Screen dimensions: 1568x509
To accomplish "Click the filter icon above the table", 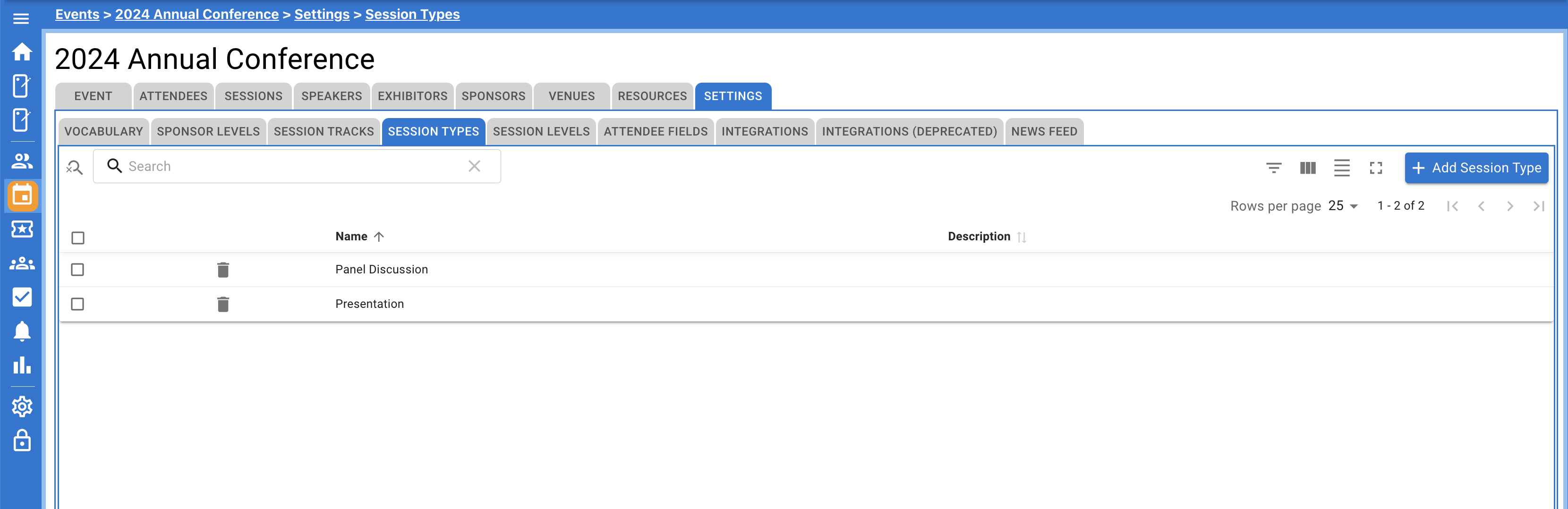I will [x=1273, y=168].
